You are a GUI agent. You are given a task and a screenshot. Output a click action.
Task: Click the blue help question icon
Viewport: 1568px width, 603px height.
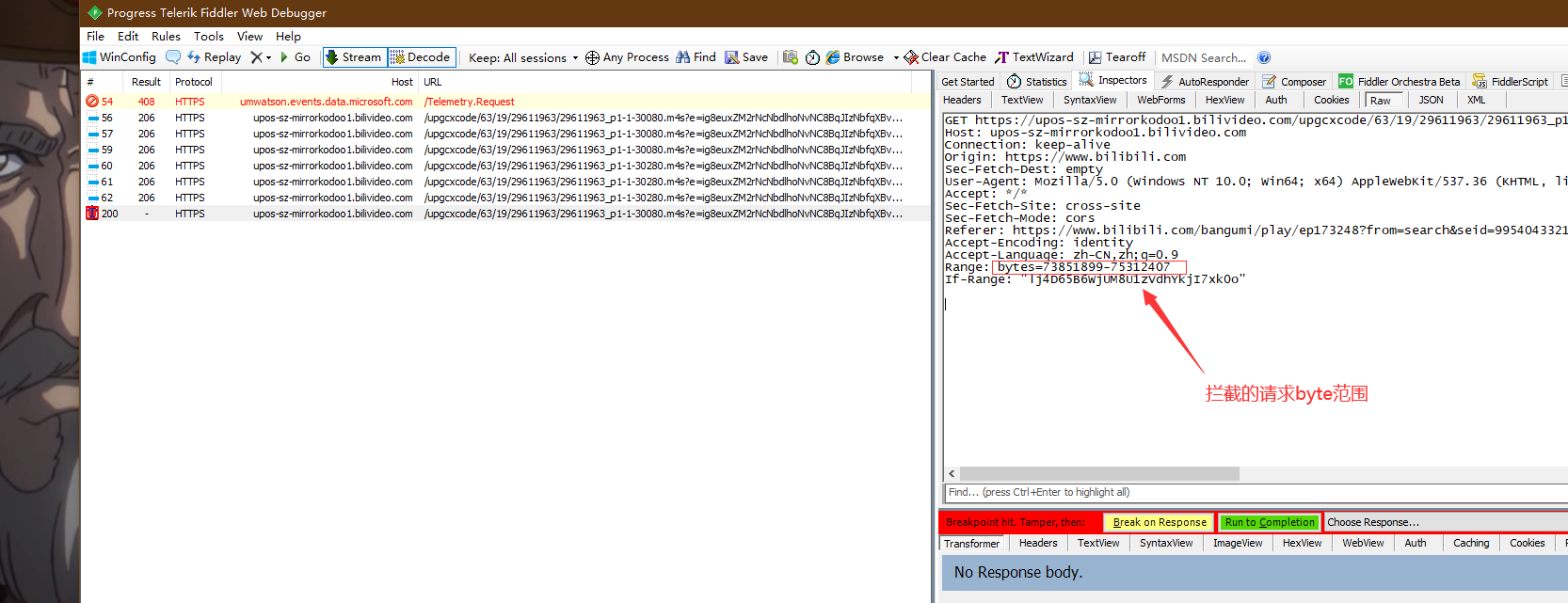click(1264, 57)
